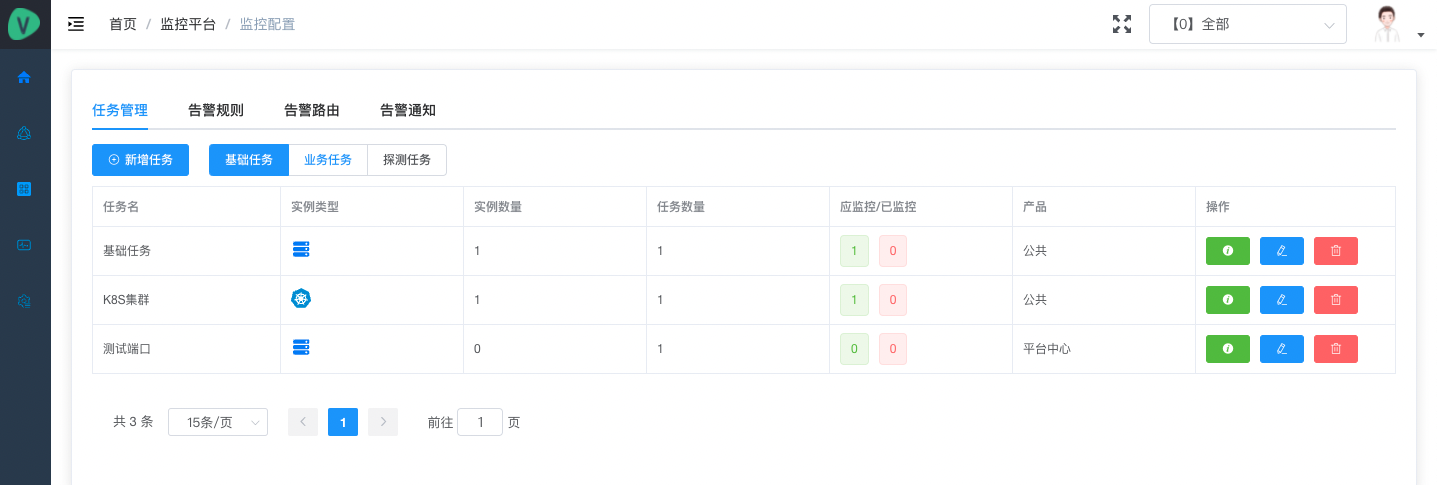
Task: Edit K8S集群 with the blue pencil button
Action: point(1282,299)
